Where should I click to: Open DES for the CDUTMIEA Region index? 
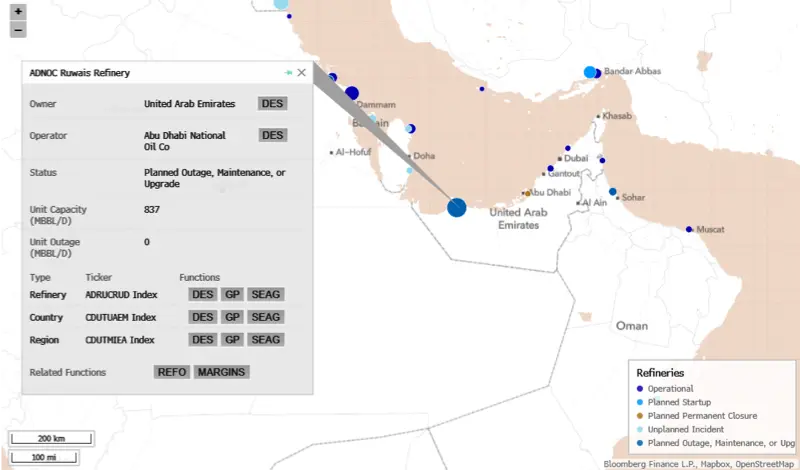click(203, 340)
